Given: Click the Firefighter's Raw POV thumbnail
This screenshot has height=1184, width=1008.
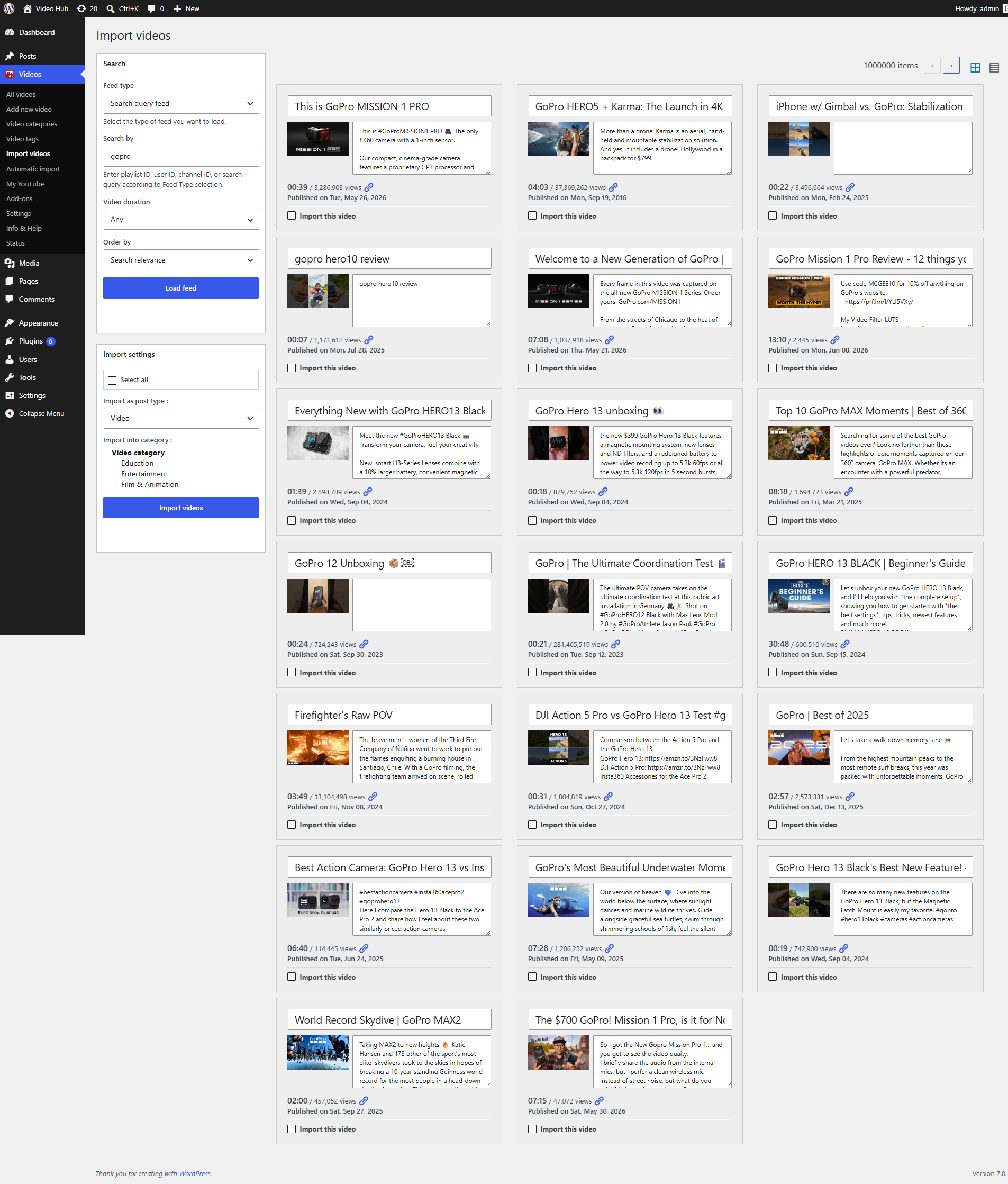Looking at the screenshot, I should 317,748.
